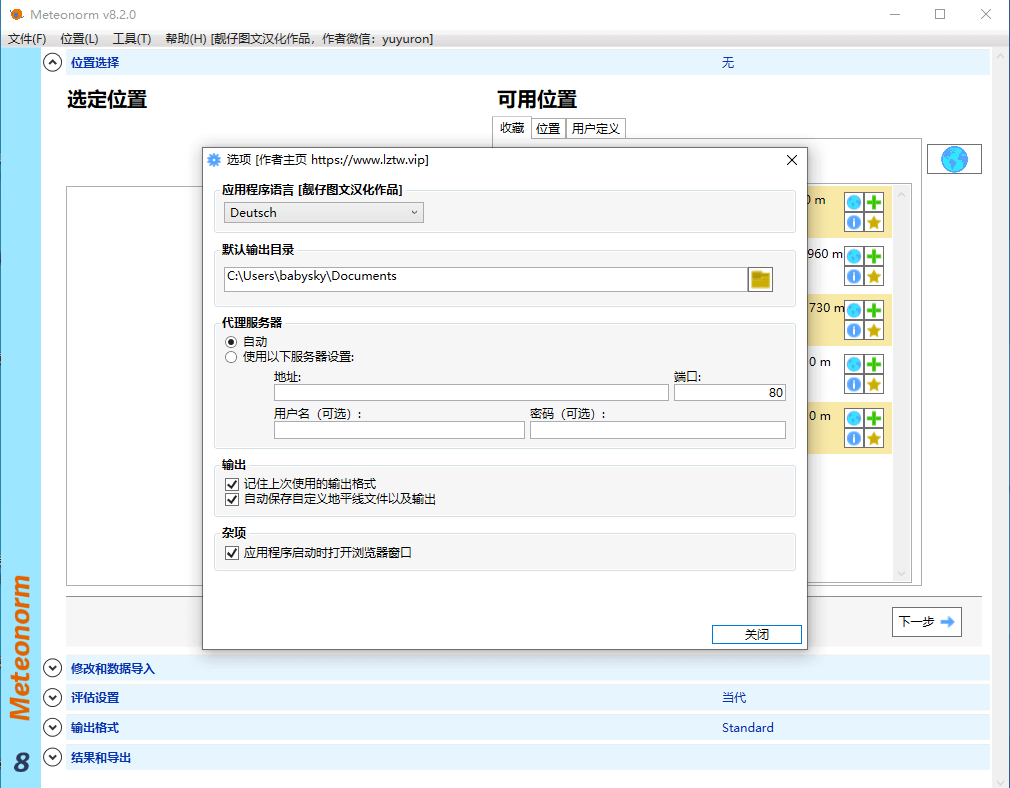Open the Deutsch language dropdown

coord(323,213)
